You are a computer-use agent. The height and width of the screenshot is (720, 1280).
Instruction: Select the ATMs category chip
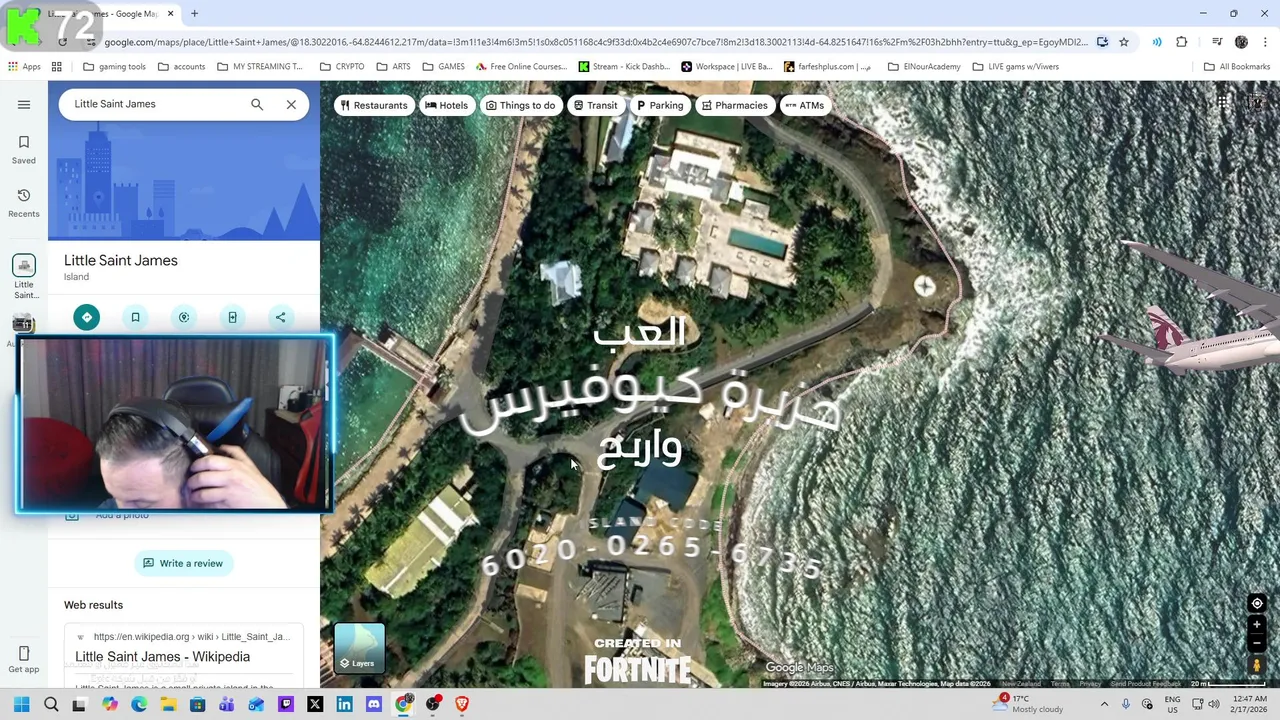tap(804, 105)
